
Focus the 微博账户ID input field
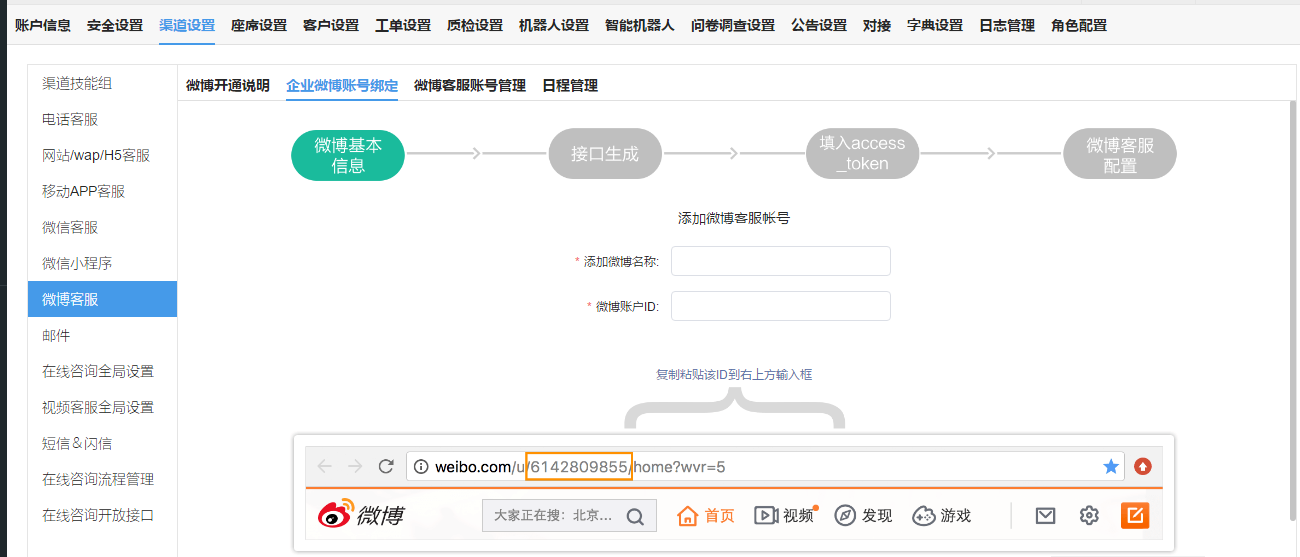(x=781, y=306)
